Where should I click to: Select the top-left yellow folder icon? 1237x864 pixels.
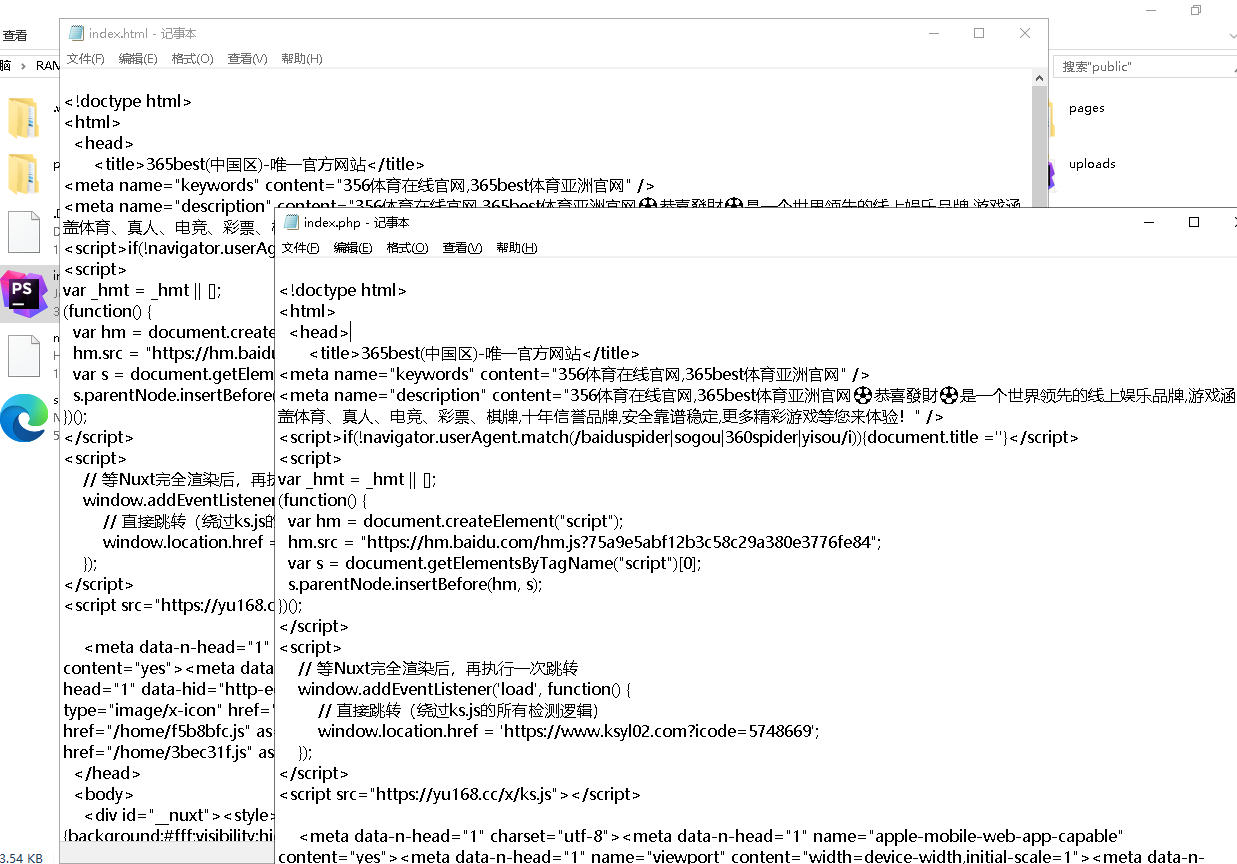click(x=23, y=118)
